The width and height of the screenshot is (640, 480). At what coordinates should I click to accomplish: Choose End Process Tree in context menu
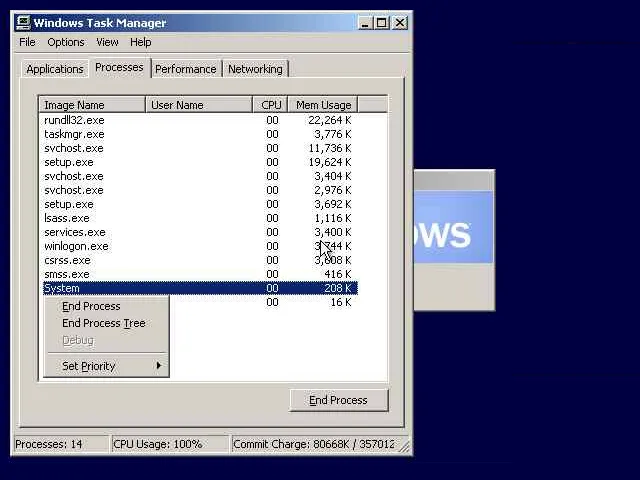(106, 323)
